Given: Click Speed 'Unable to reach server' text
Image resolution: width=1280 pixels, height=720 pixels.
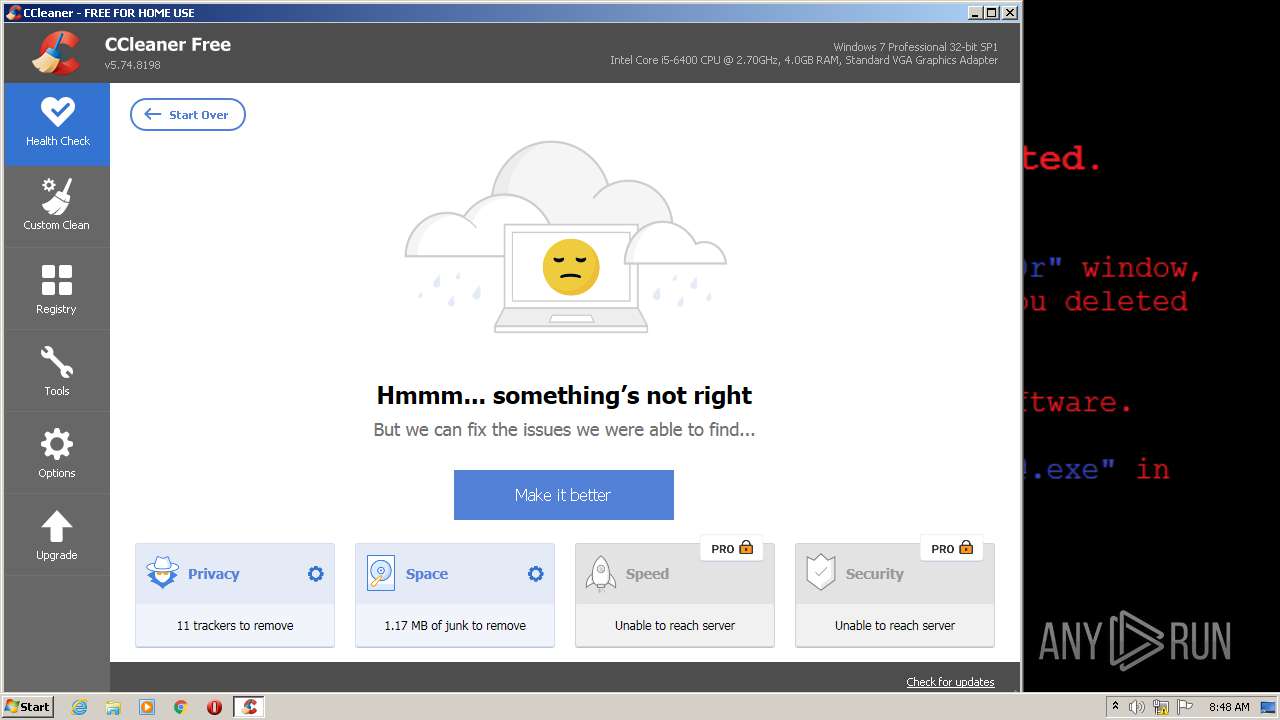Looking at the screenshot, I should (x=675, y=625).
